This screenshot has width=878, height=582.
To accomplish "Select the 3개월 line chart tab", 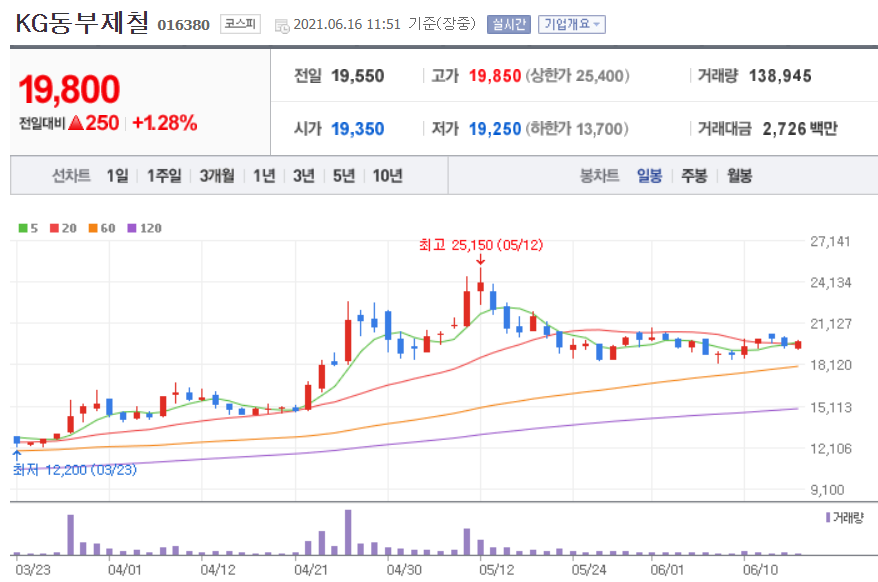I will [x=217, y=176].
